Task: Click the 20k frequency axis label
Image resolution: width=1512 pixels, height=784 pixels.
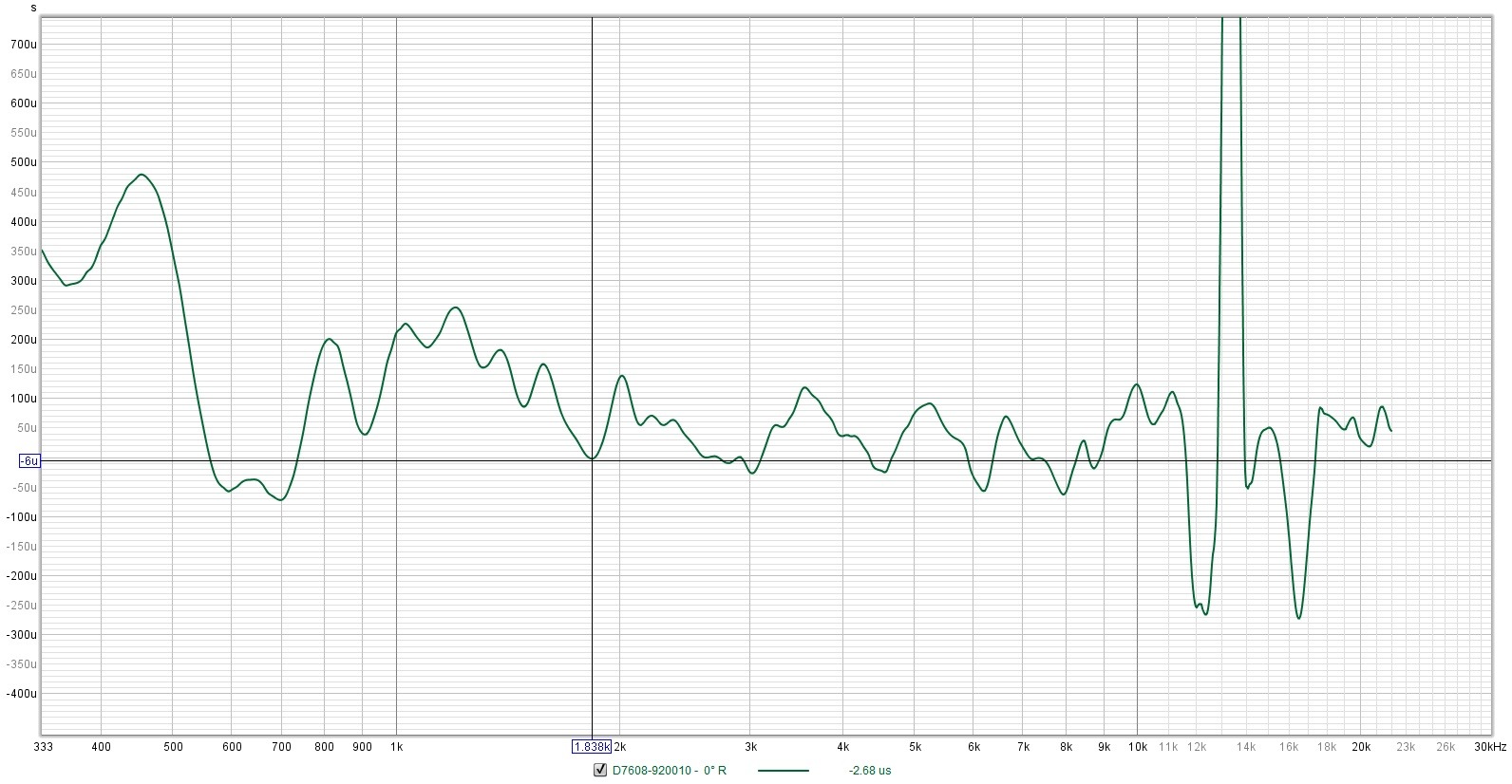Action: tap(1360, 747)
